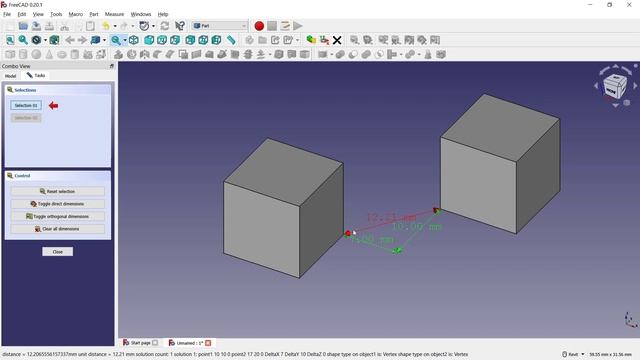Viewport: 640px width, 360px height.
Task: Click the Extrude tool icon
Action: (118, 54)
